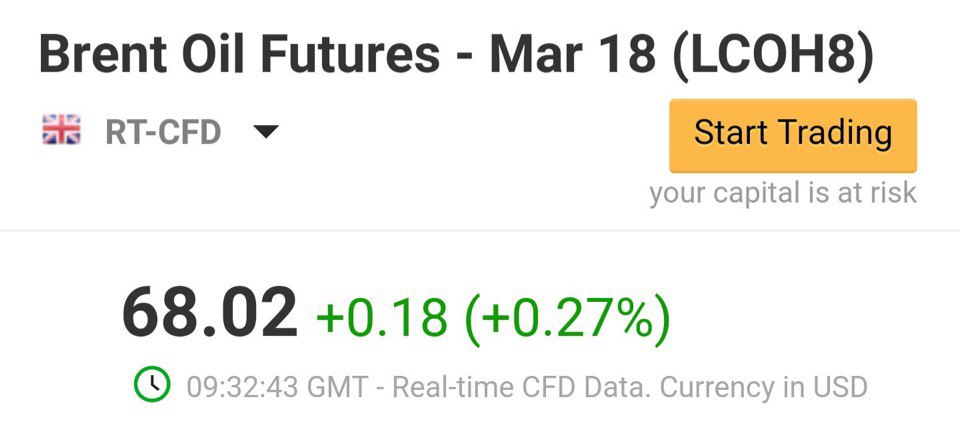Click the (+0.27%) percentage change

568,317
